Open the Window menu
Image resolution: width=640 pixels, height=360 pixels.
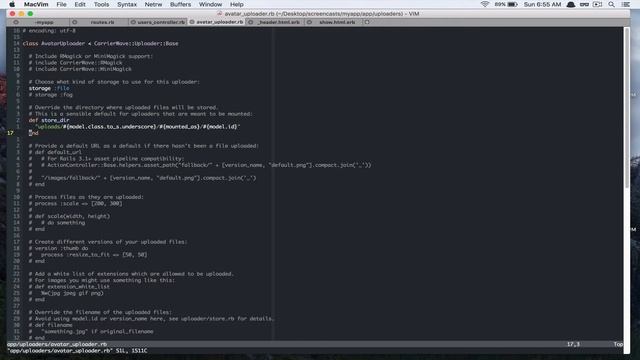[210, 4]
